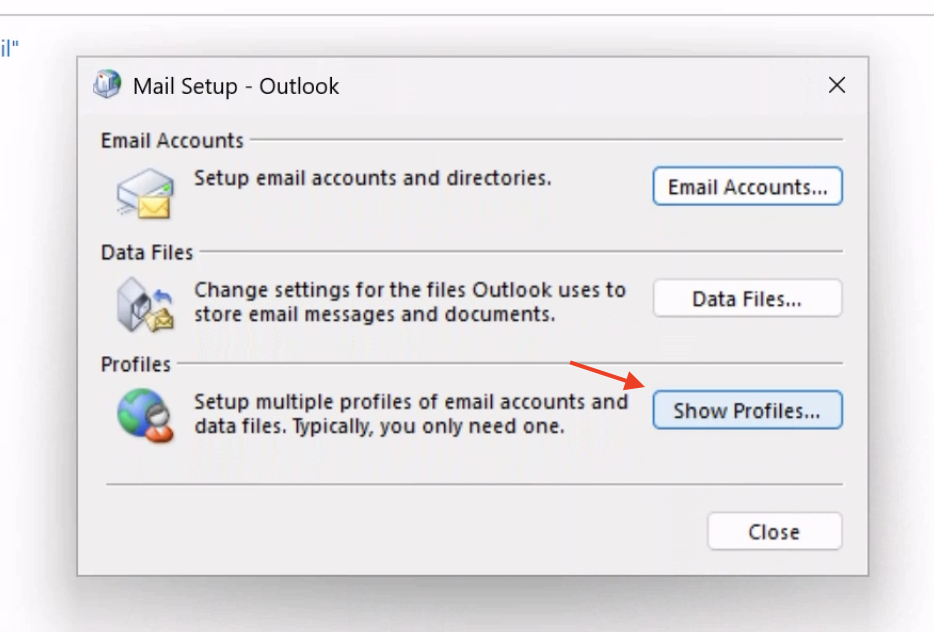Click the Email Accounts section heading
Viewport: 934px width, 632px height.
(x=172, y=141)
